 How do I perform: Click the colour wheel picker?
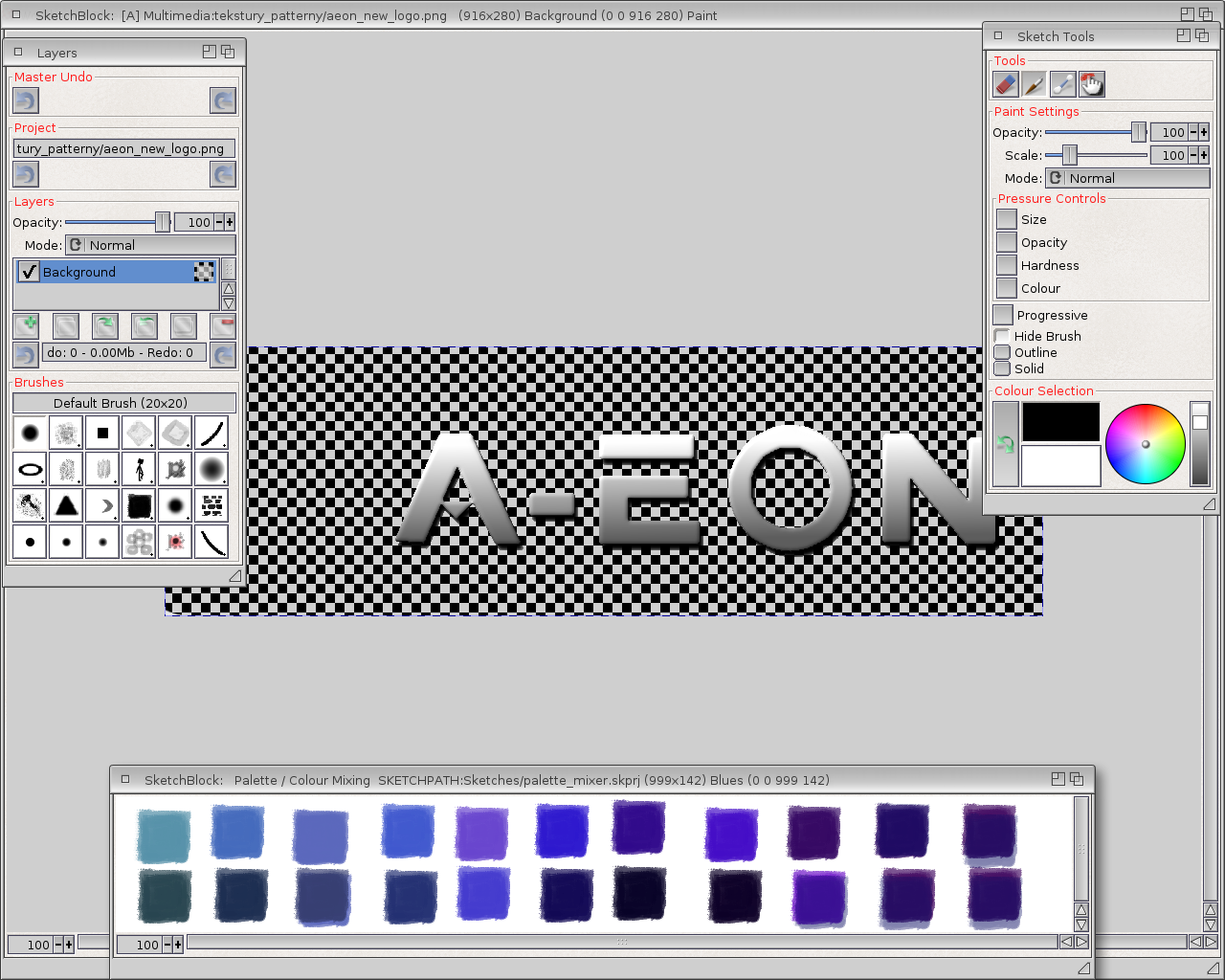point(1146,444)
